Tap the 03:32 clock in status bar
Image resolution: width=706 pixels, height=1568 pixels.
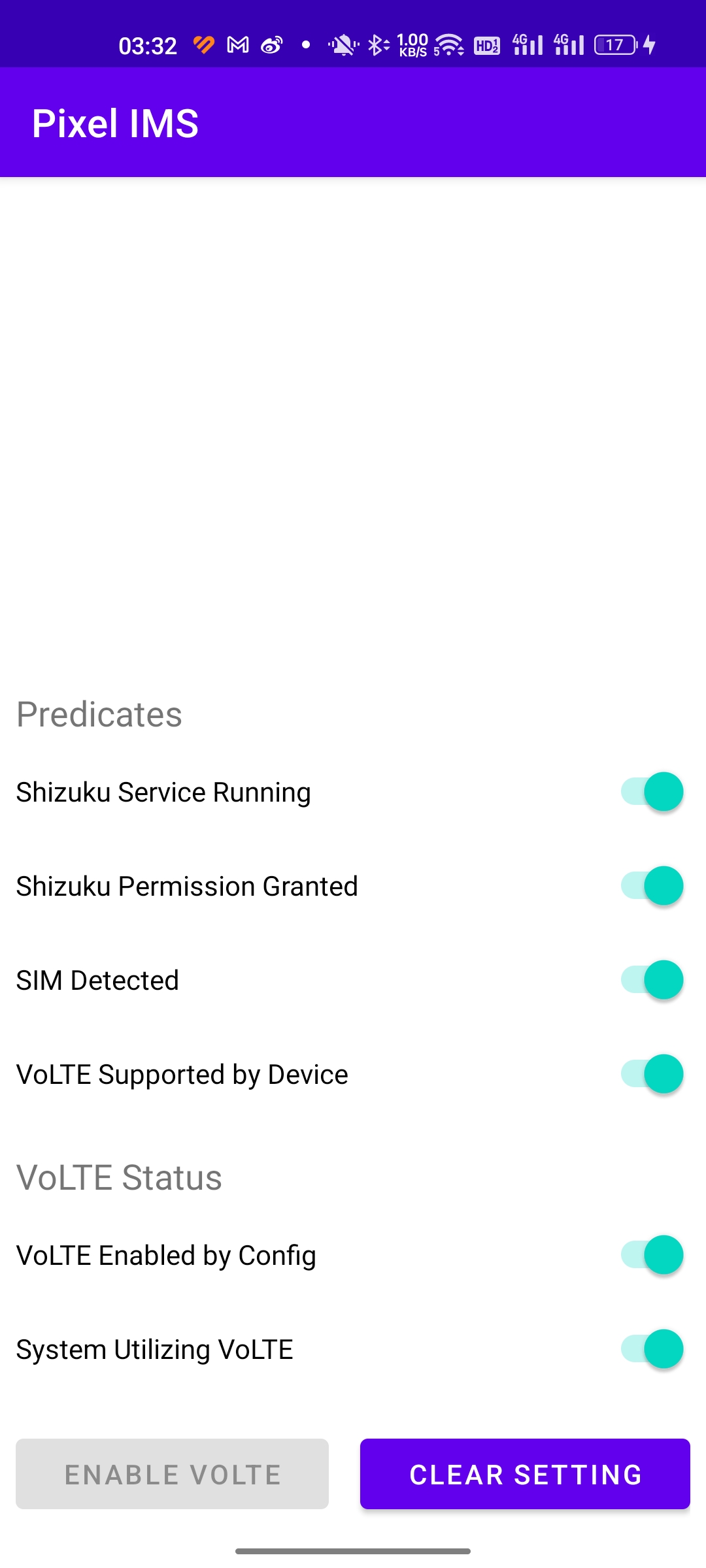coord(148,46)
